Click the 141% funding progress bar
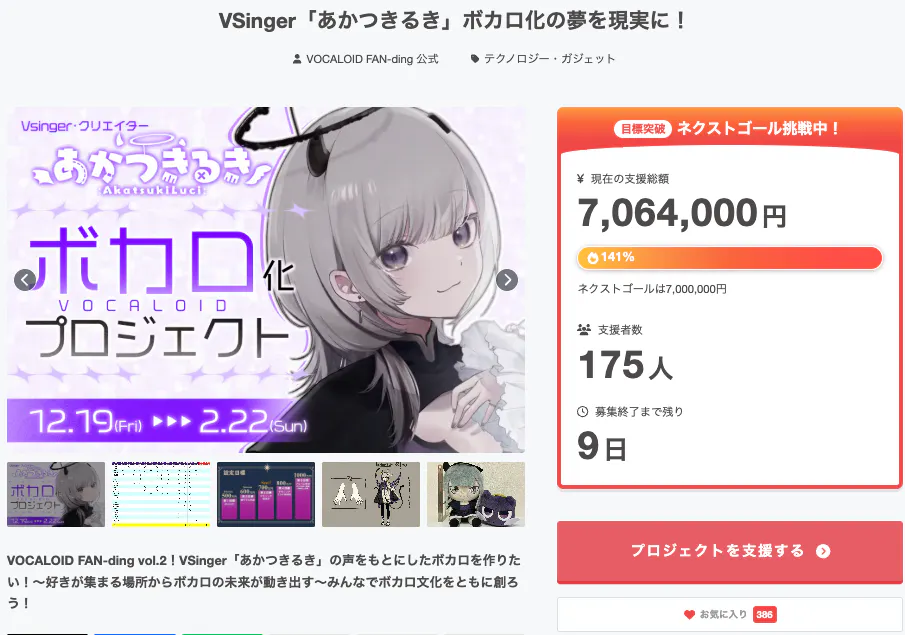The height and width of the screenshot is (635, 905). click(730, 257)
